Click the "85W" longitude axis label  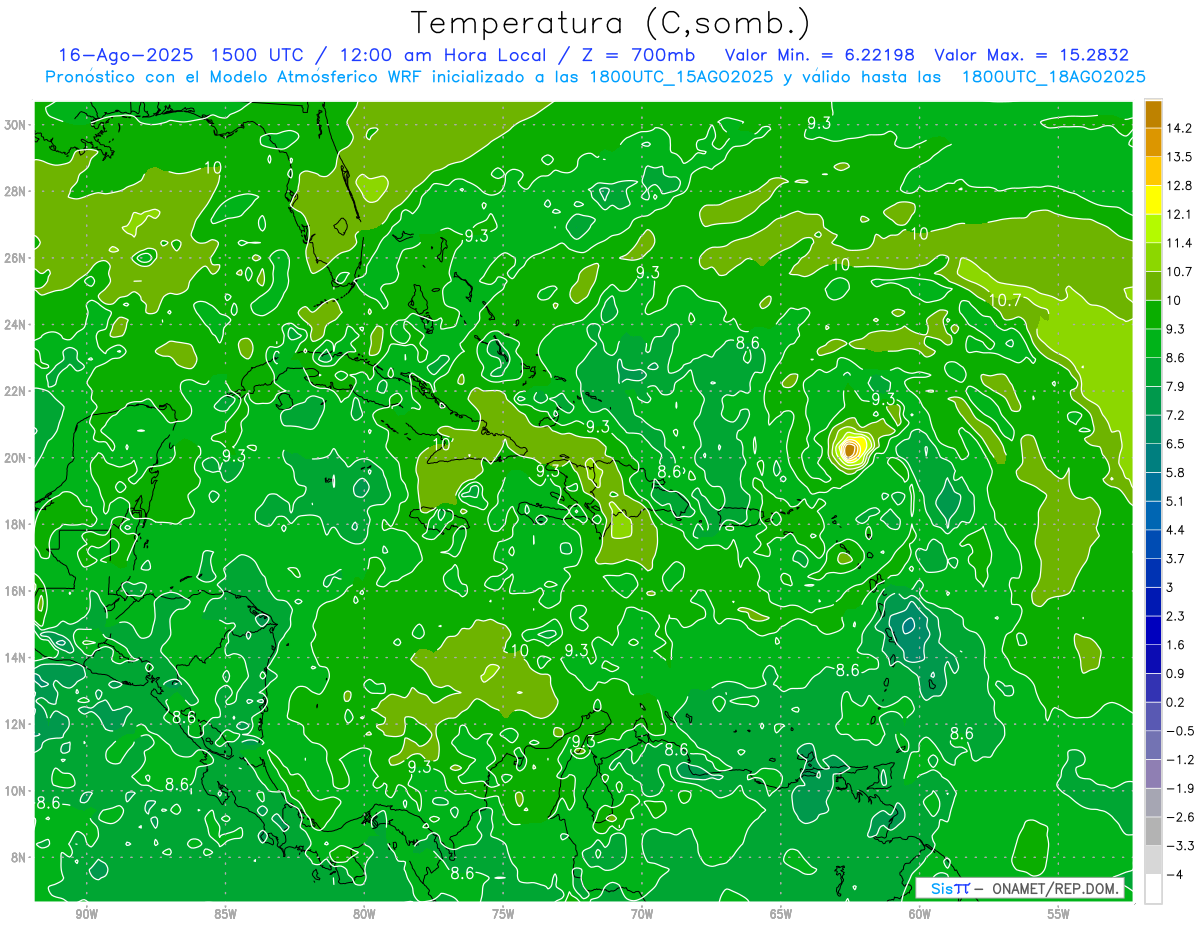tap(226, 913)
